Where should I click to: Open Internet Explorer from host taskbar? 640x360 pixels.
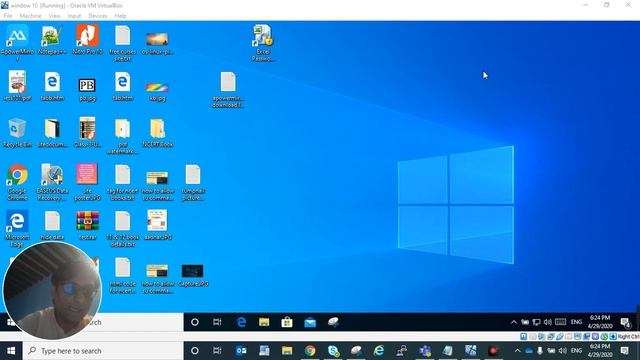(x=379, y=351)
